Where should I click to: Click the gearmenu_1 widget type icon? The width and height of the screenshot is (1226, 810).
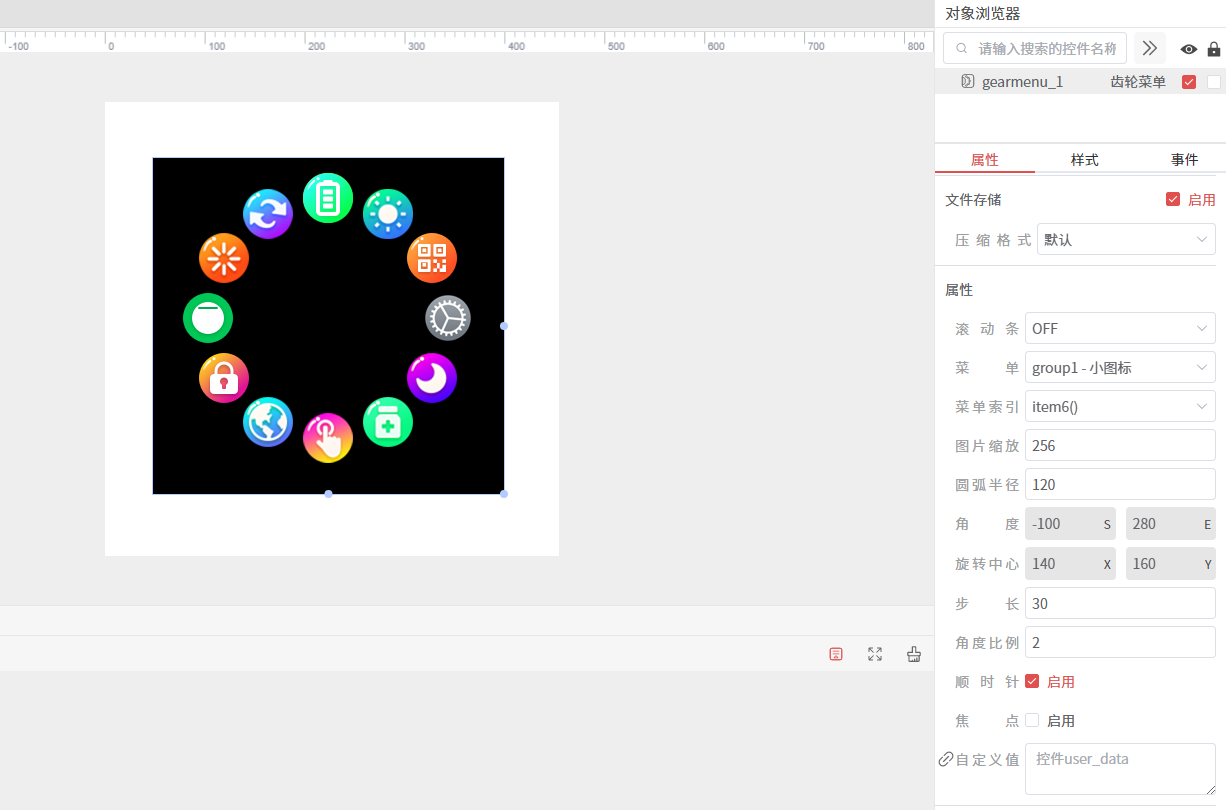point(967,82)
